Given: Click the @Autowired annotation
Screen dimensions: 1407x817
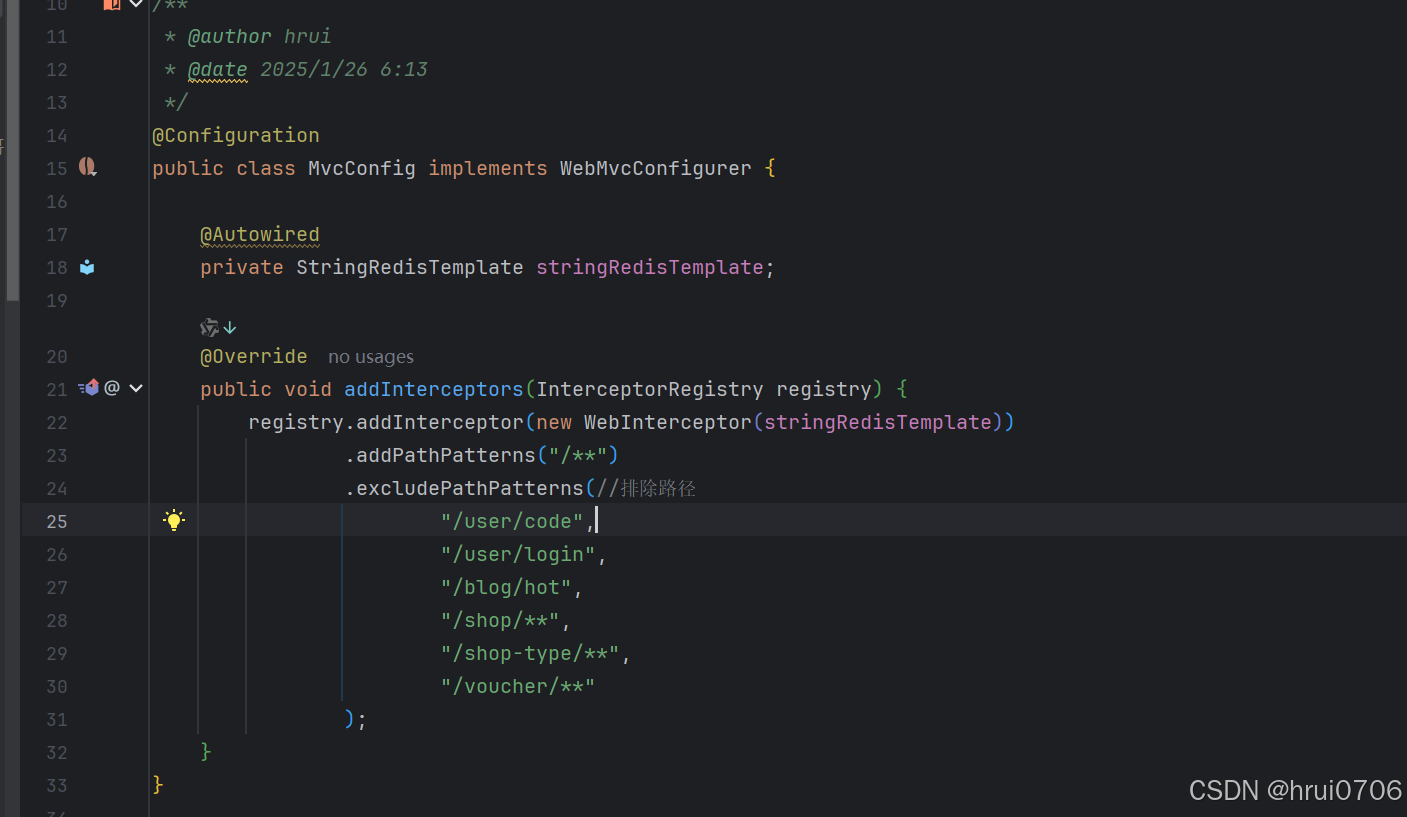Looking at the screenshot, I should pos(260,234).
